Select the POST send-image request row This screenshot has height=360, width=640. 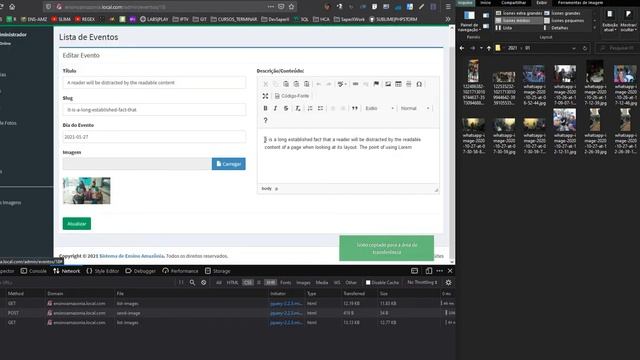click(x=228, y=313)
